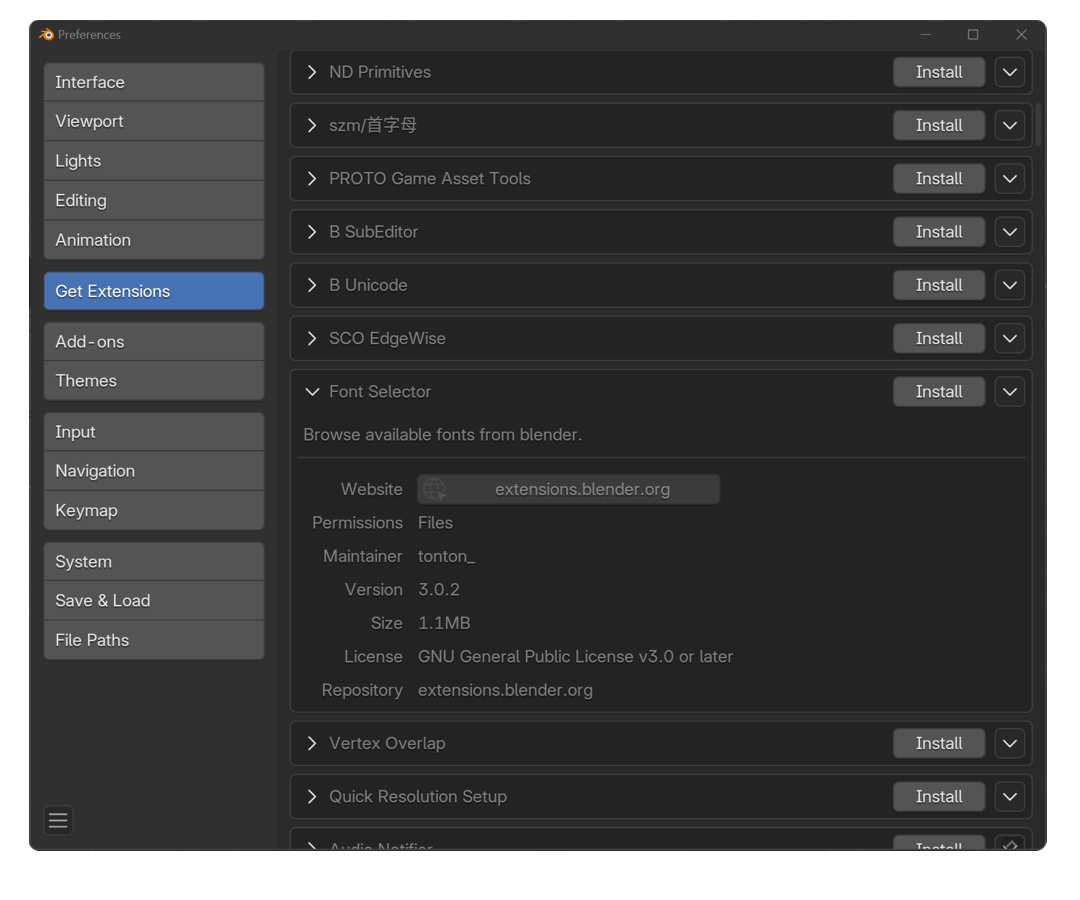Open options dropdown for PROTO Game Asset Tools
1080x900 pixels.
[x=1010, y=179]
